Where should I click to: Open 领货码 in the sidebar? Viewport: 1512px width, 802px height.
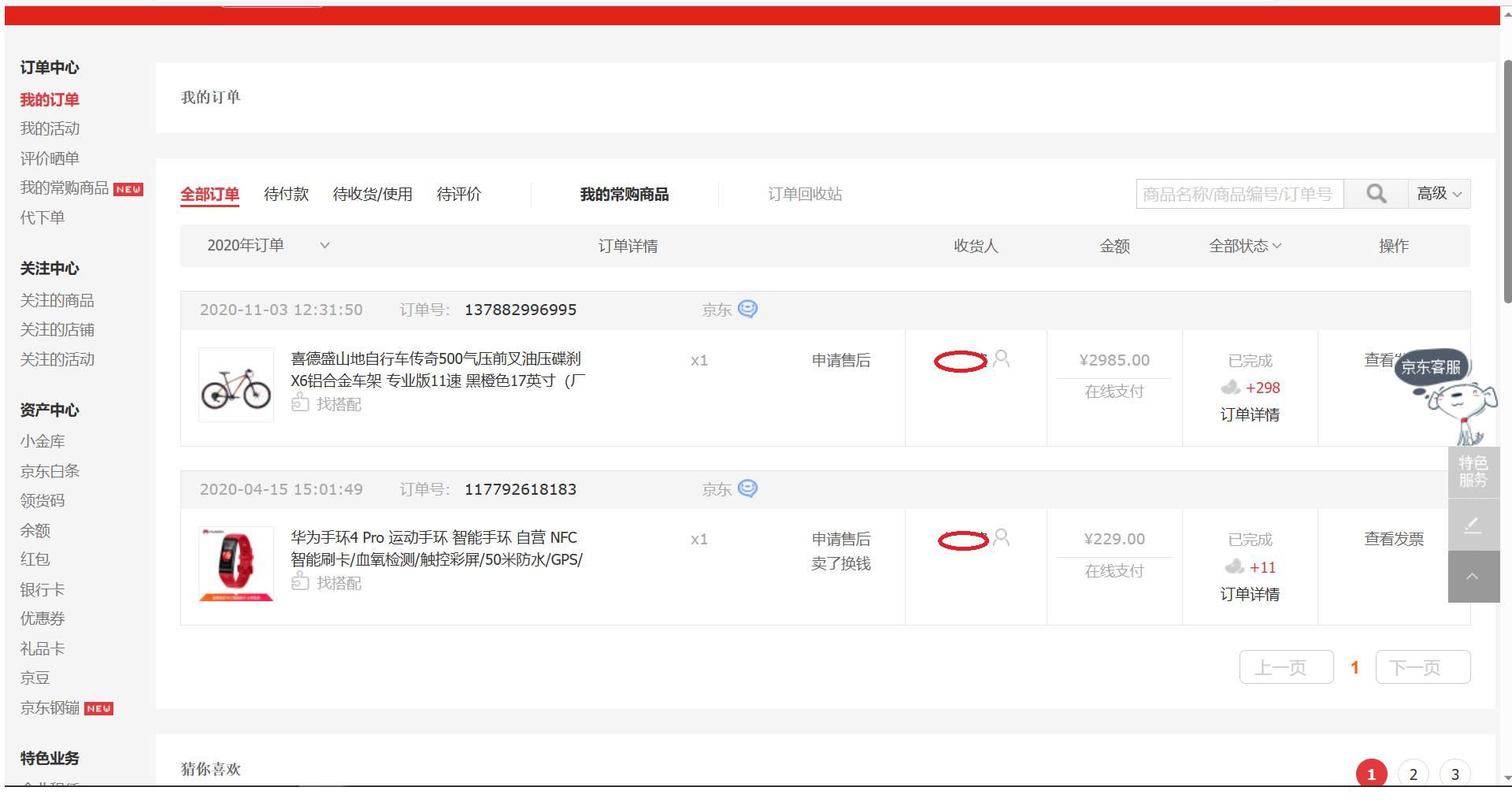pos(43,500)
